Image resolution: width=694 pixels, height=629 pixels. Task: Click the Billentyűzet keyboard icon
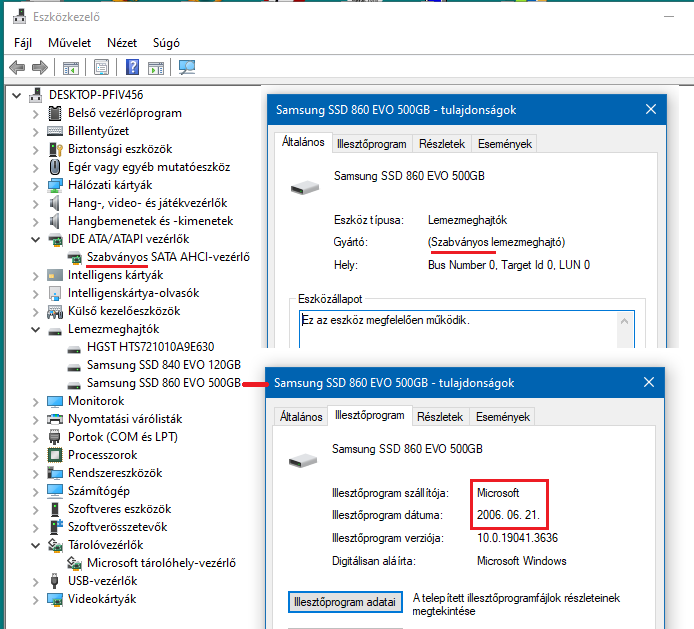point(55,131)
